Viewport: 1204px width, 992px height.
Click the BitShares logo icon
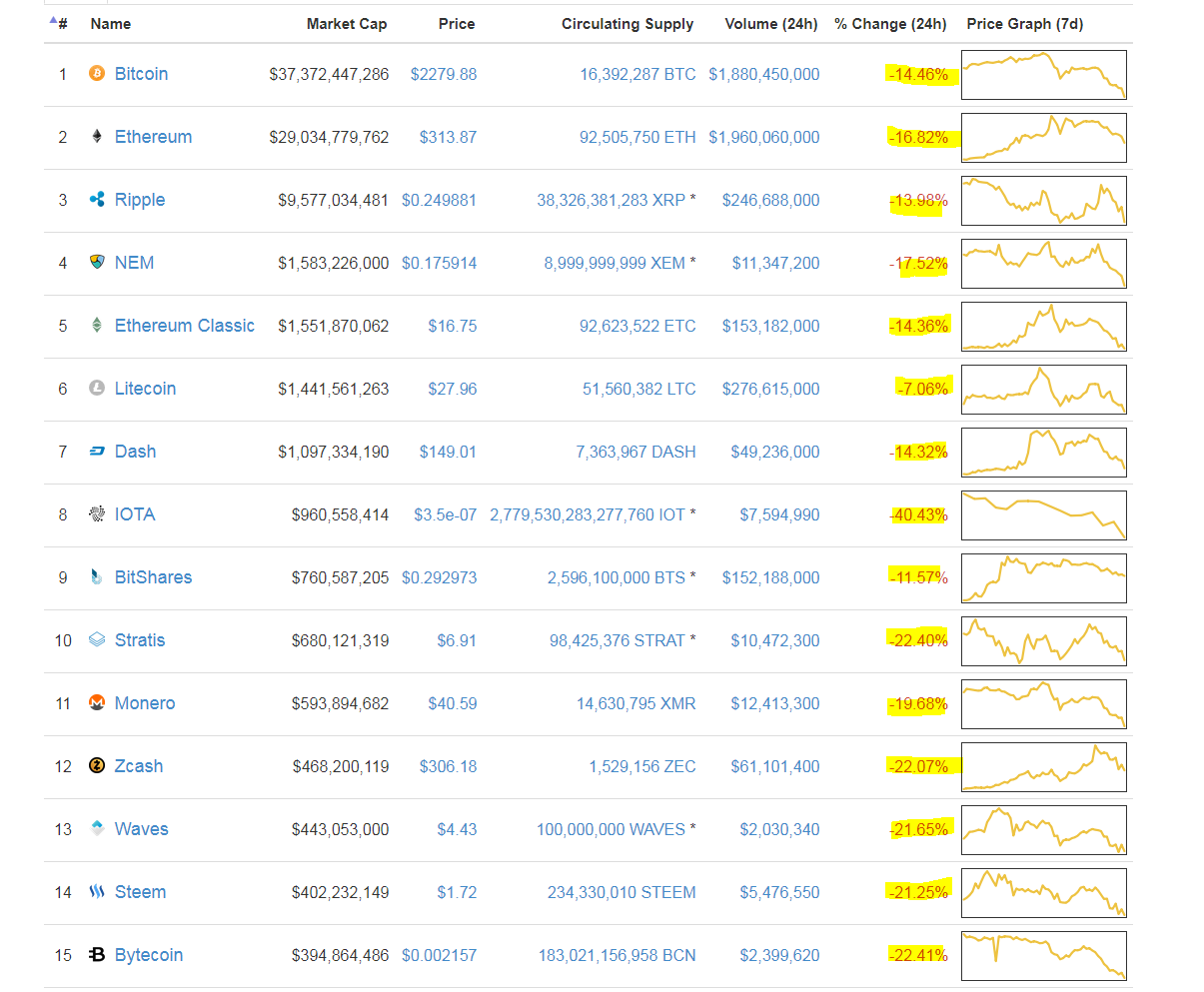(x=97, y=577)
